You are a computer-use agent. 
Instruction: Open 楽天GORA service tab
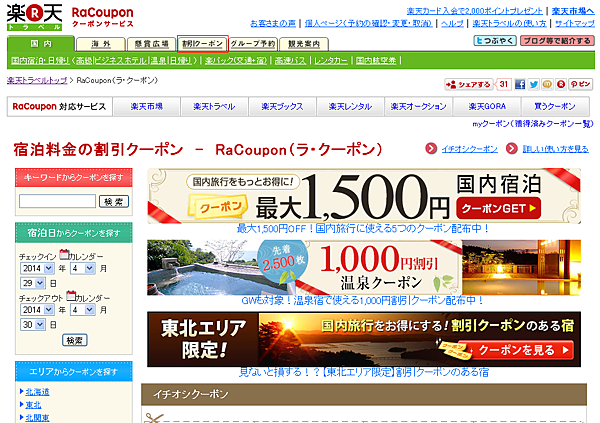487,106
